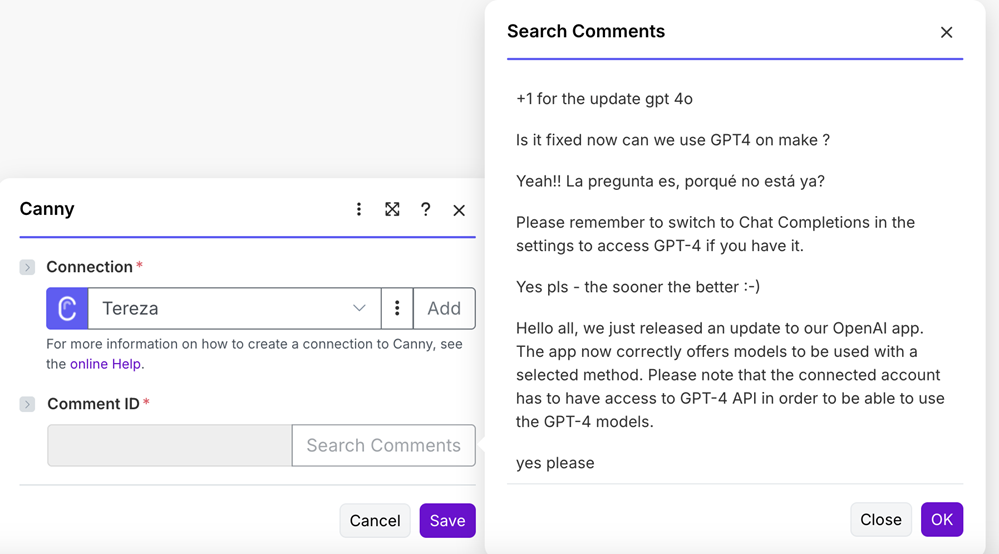Cancel the Canny module configuration

[375, 520]
